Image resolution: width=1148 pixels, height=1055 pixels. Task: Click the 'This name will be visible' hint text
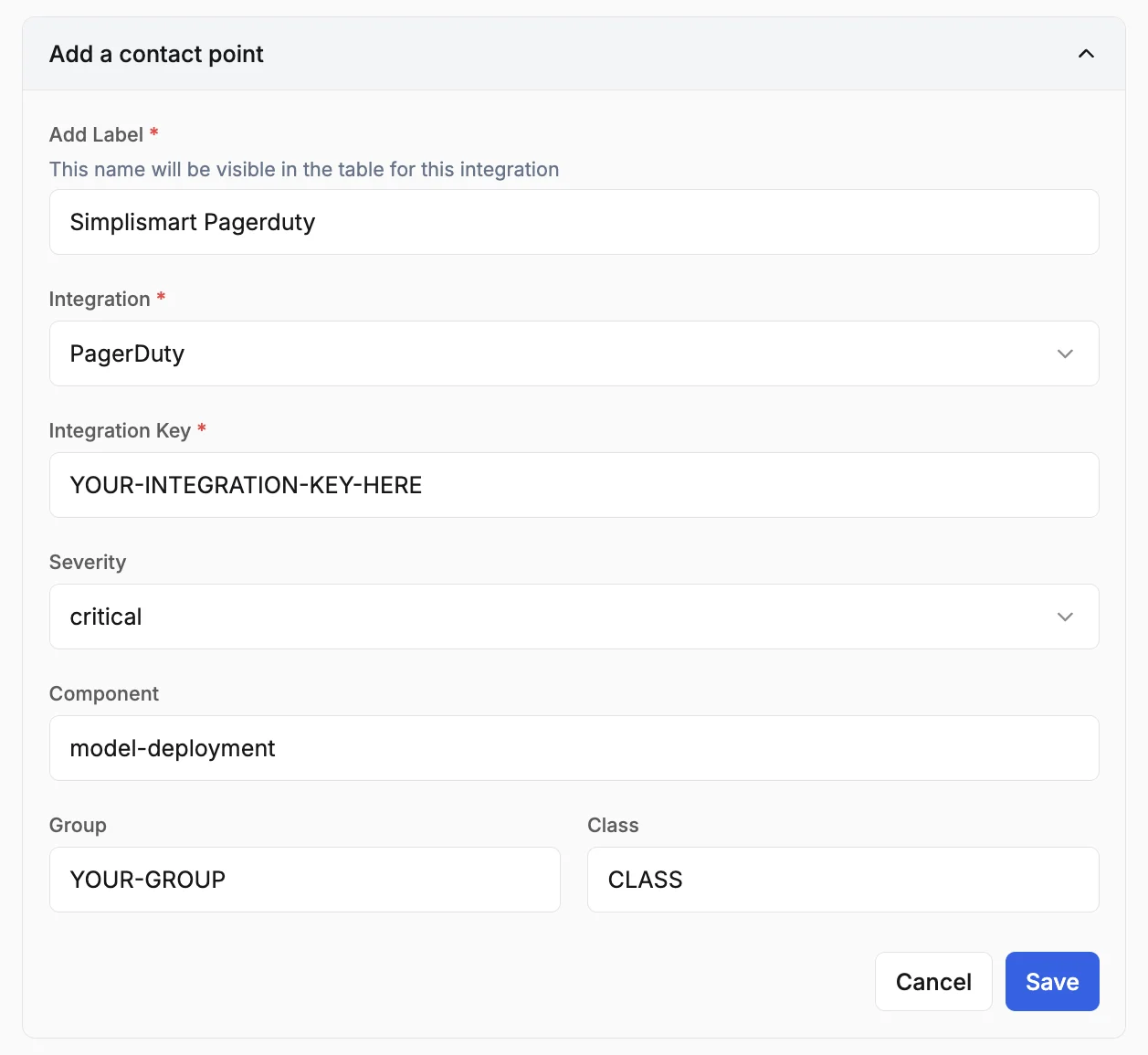[304, 169]
